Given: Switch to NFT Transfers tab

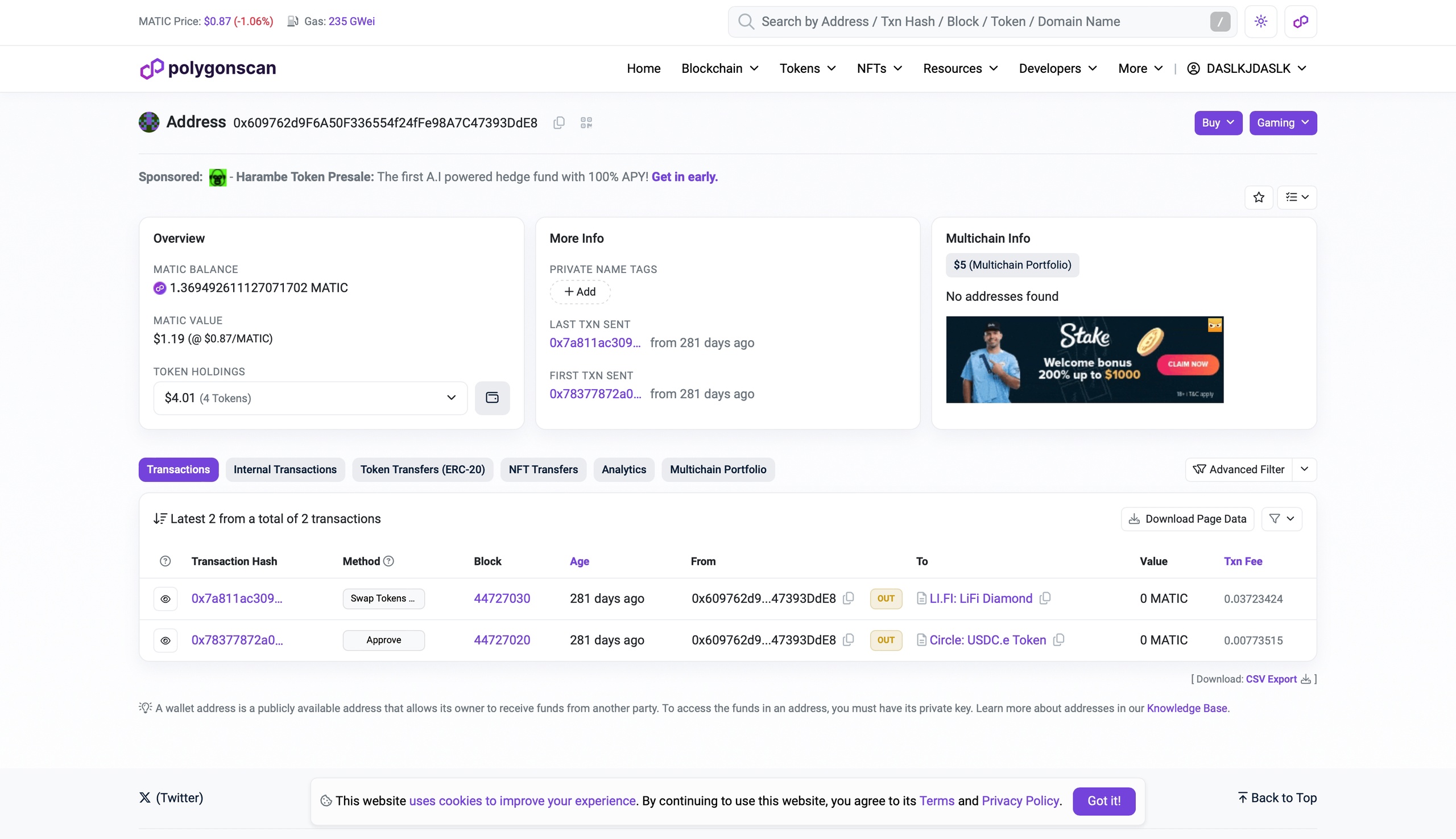Looking at the screenshot, I should coord(543,470).
